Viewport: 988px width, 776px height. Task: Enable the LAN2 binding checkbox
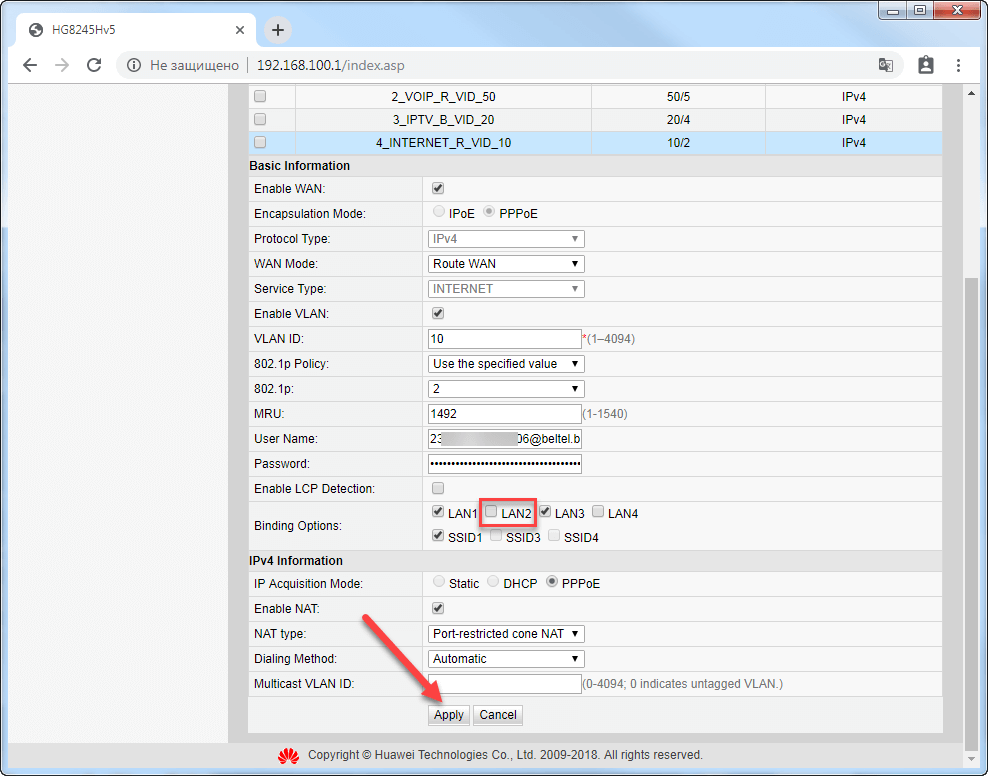tap(491, 512)
